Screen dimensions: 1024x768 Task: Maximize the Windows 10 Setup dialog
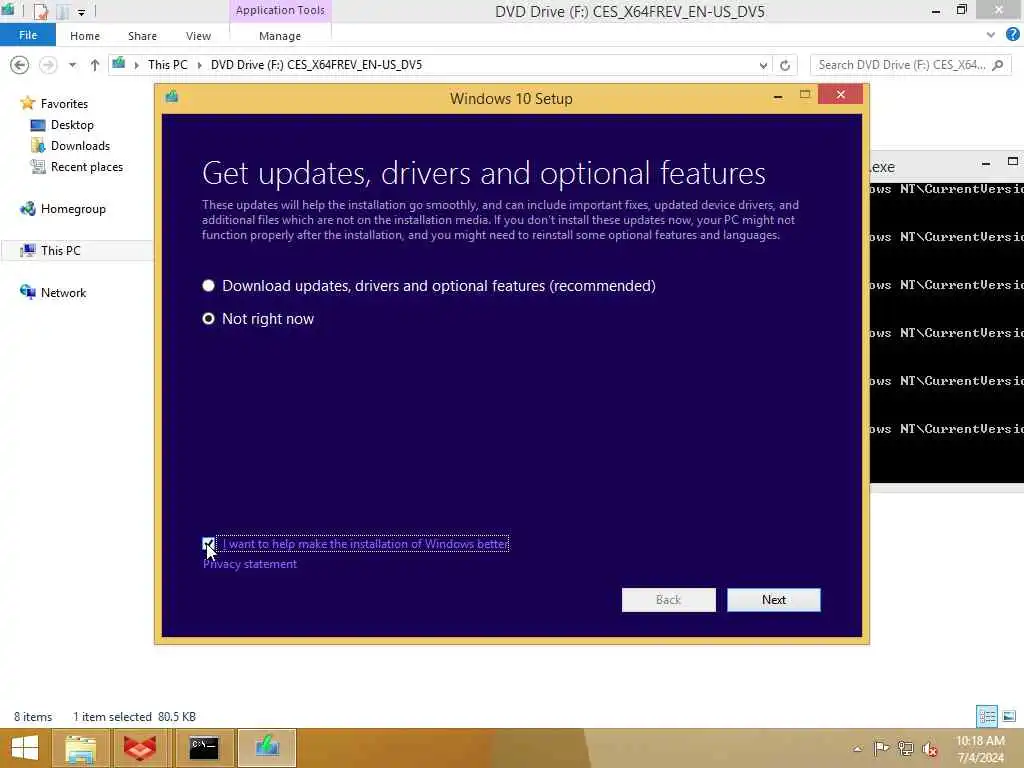(x=805, y=95)
